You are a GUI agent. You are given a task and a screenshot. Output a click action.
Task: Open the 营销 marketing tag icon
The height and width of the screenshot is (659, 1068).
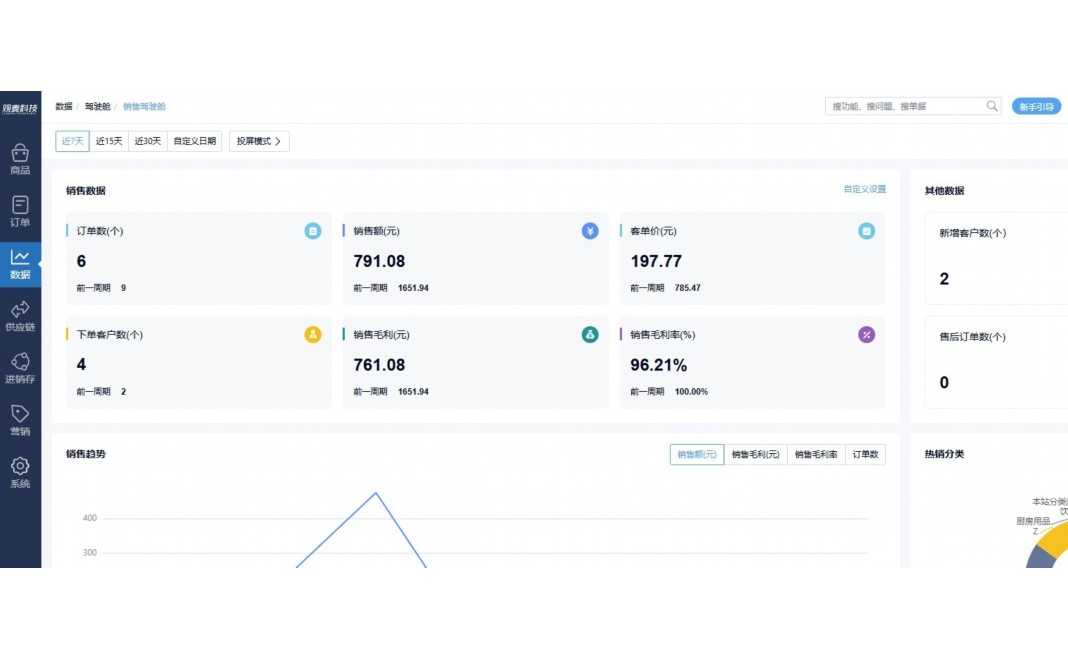pos(20,421)
